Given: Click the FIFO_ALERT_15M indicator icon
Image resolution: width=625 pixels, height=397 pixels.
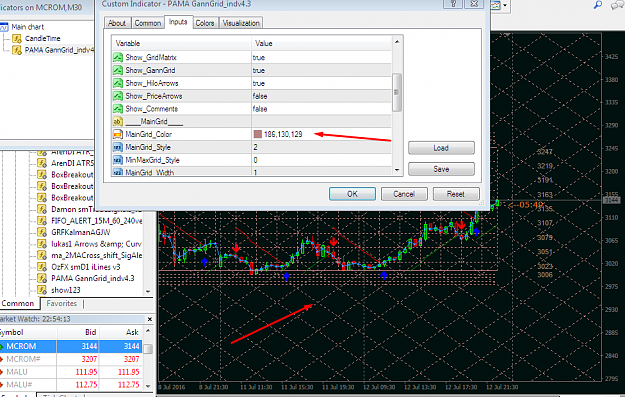Looking at the screenshot, I should click(x=42, y=220).
